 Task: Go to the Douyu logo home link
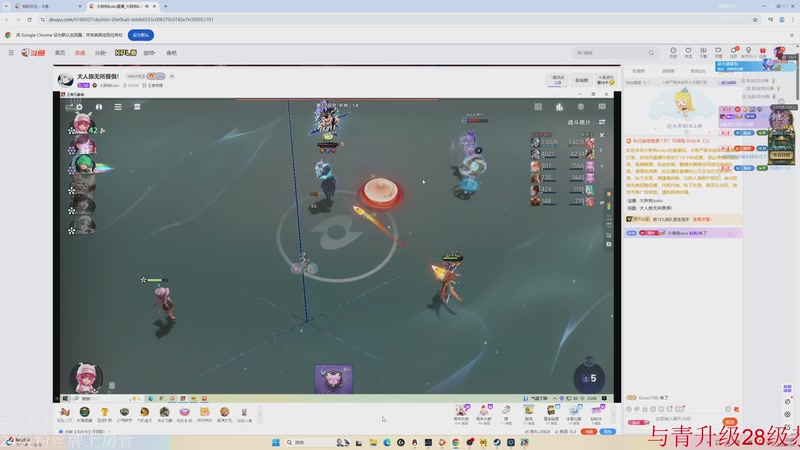pos(33,53)
